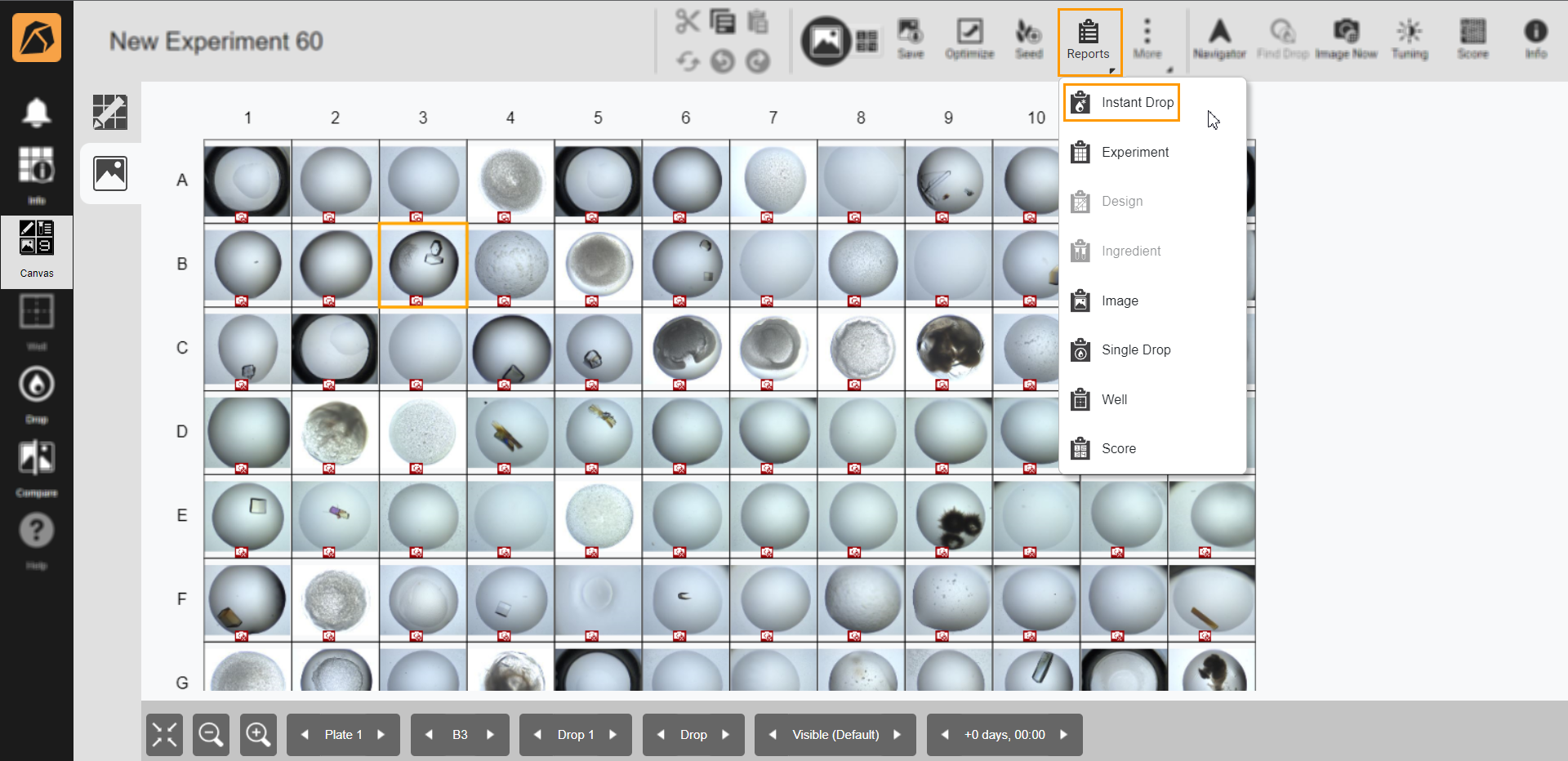Choose Single Drop from Reports menu
This screenshot has height=761, width=1568.
(1135, 350)
